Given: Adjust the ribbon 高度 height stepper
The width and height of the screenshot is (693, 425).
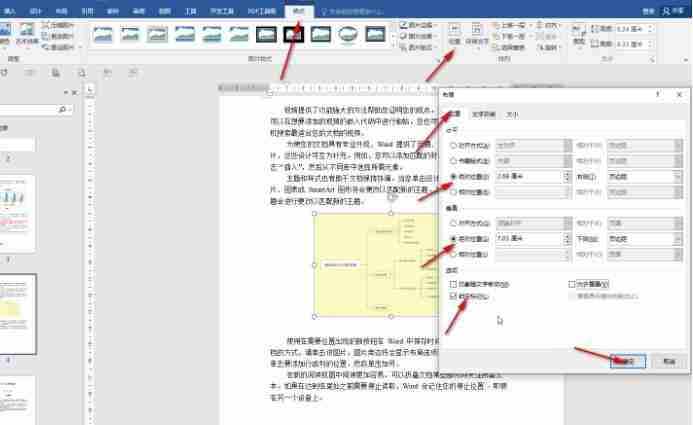Looking at the screenshot, I should pyautogui.click(x=651, y=29).
